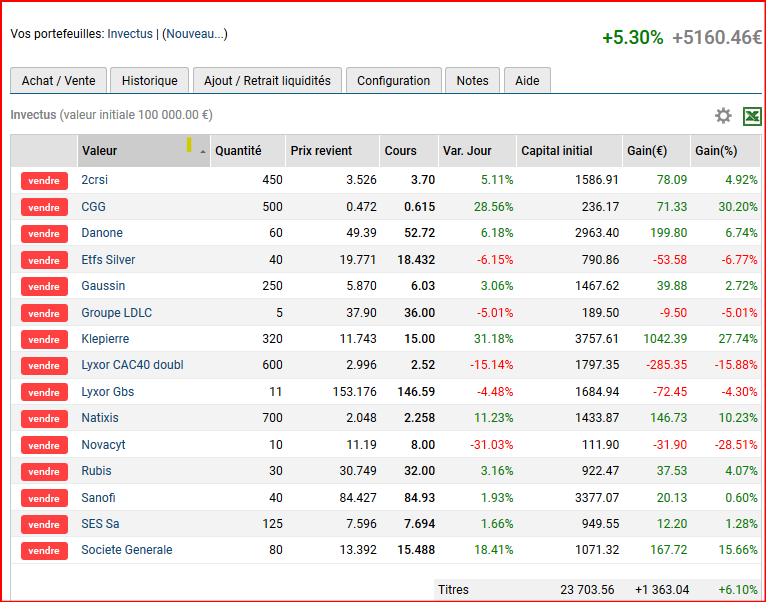Go to the Configuration tab
Viewport: 766px width, 602px height.
pyautogui.click(x=394, y=81)
